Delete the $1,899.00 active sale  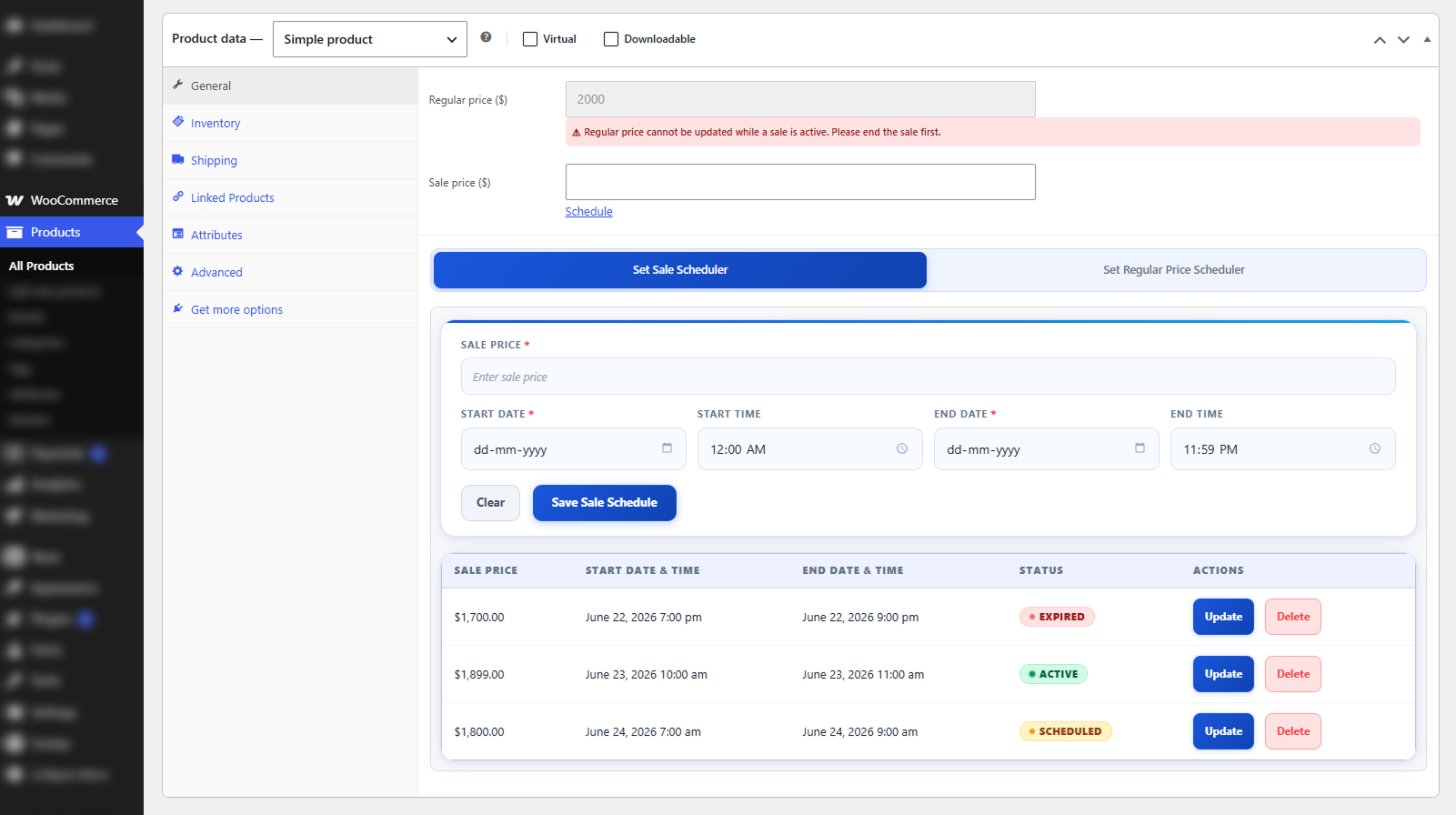[x=1293, y=674]
